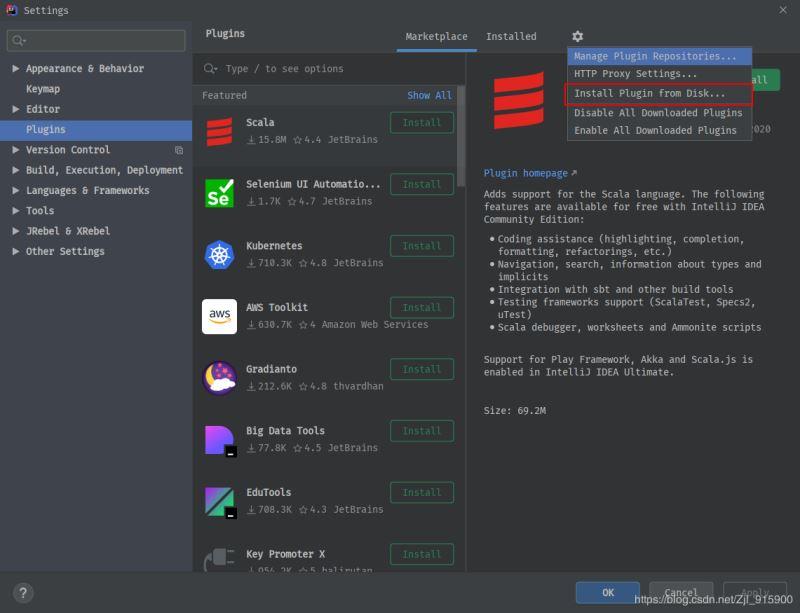Install the Kubernetes plugin
The image size is (800, 613).
click(x=421, y=246)
